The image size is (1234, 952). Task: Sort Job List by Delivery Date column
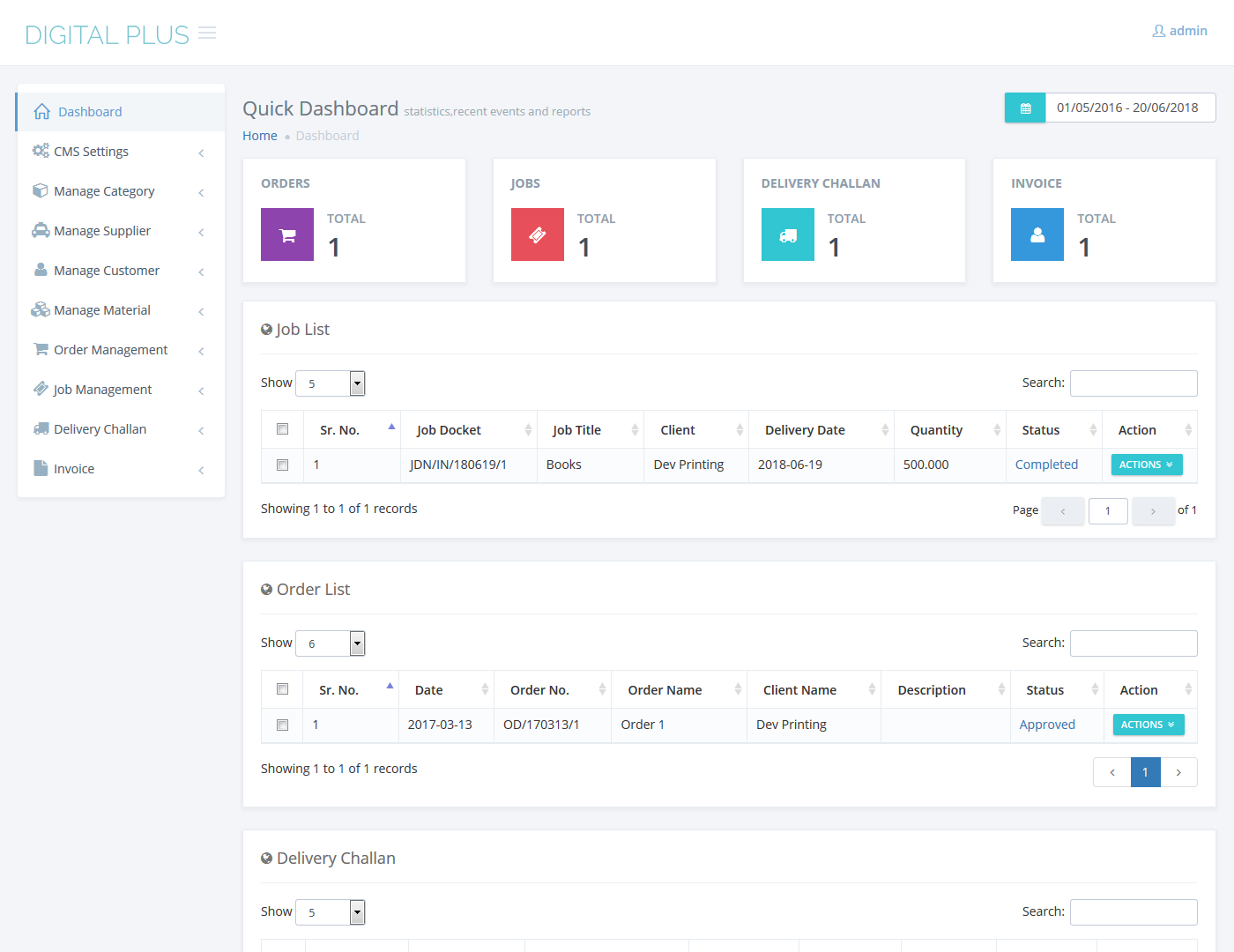click(821, 430)
